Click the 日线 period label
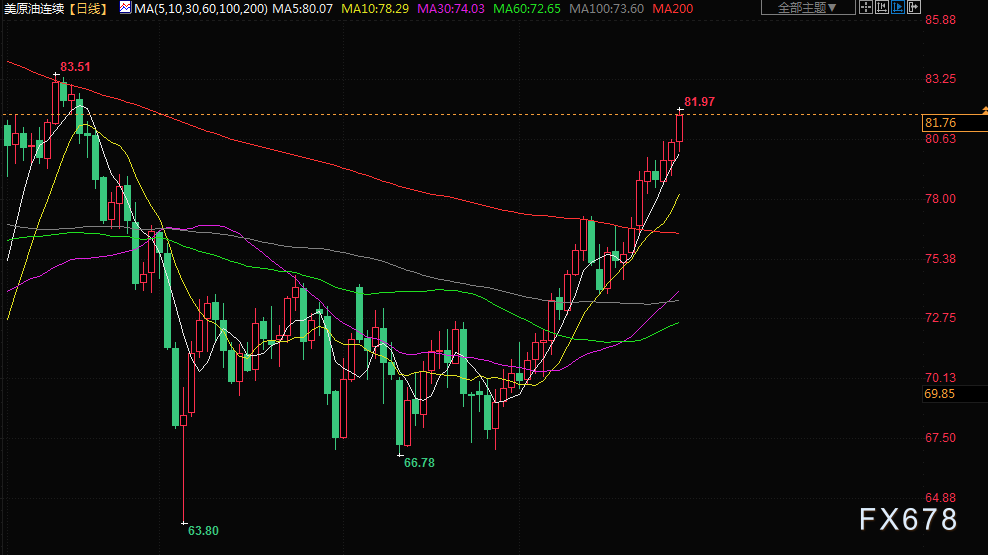This screenshot has height=555, width=988. (91, 8)
